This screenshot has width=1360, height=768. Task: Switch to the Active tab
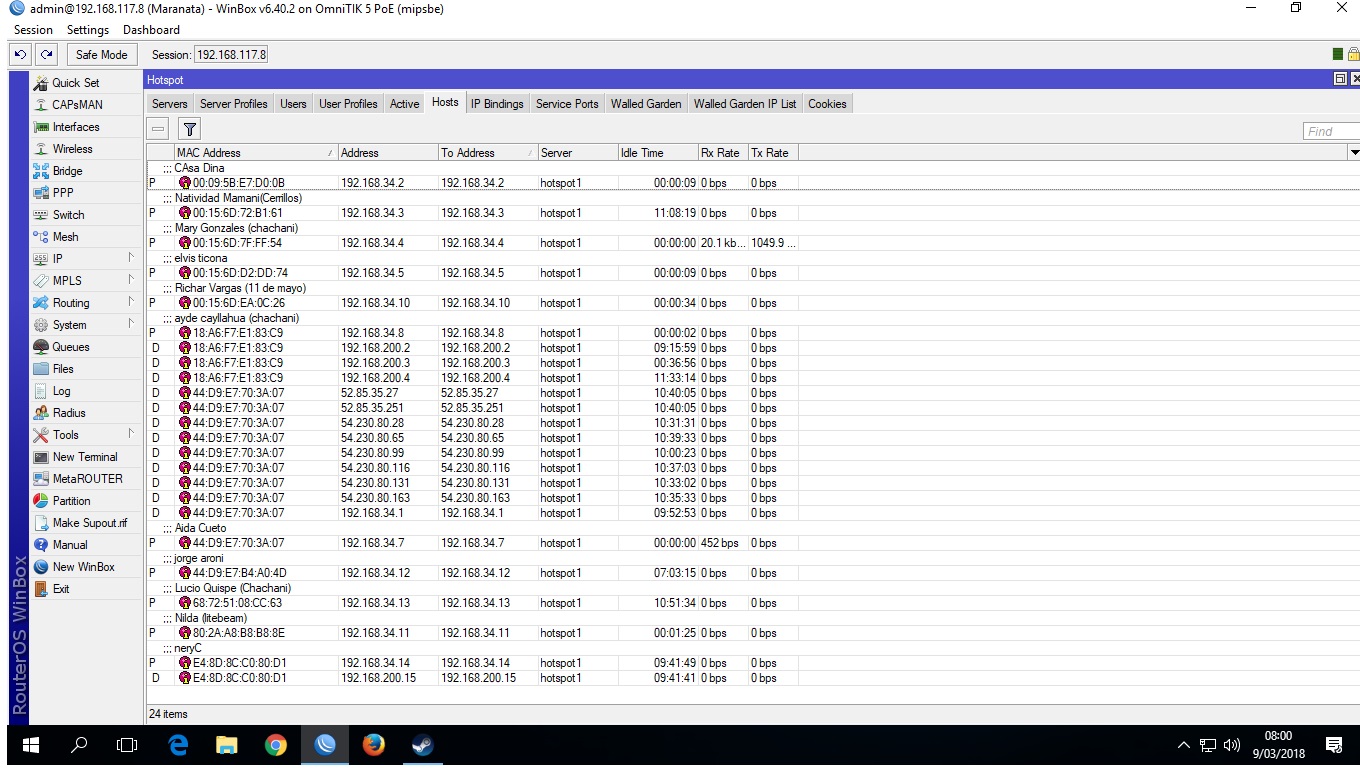[x=405, y=104]
